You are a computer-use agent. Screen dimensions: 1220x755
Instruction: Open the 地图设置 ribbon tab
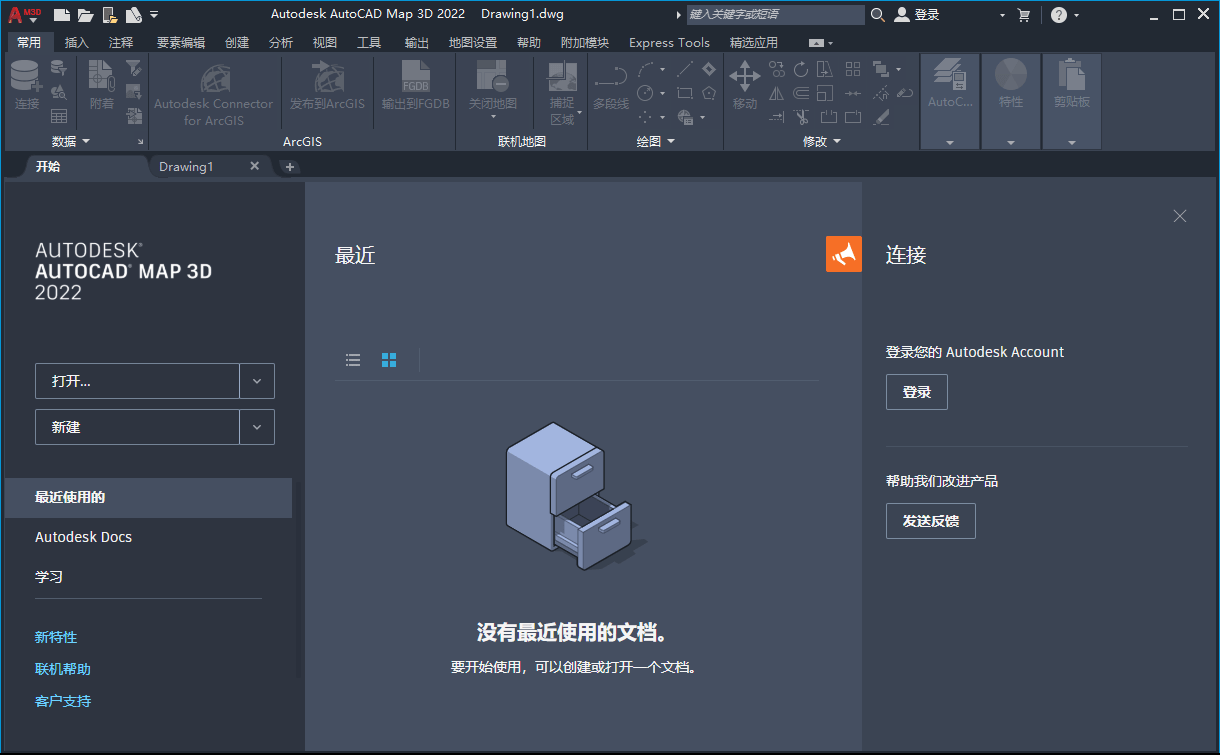(x=473, y=43)
